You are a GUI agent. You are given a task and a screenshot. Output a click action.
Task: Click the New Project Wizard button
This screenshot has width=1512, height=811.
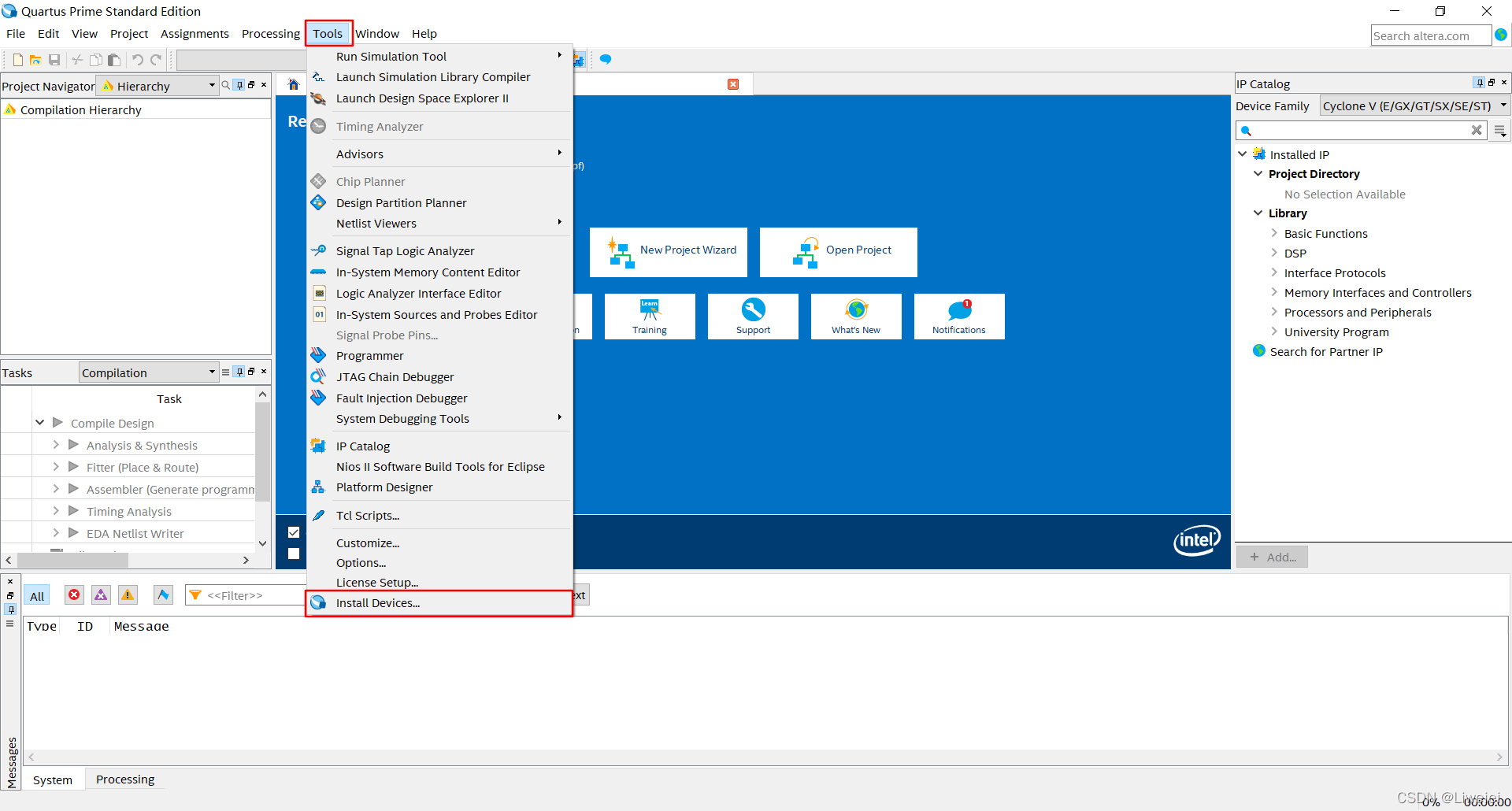pos(669,252)
